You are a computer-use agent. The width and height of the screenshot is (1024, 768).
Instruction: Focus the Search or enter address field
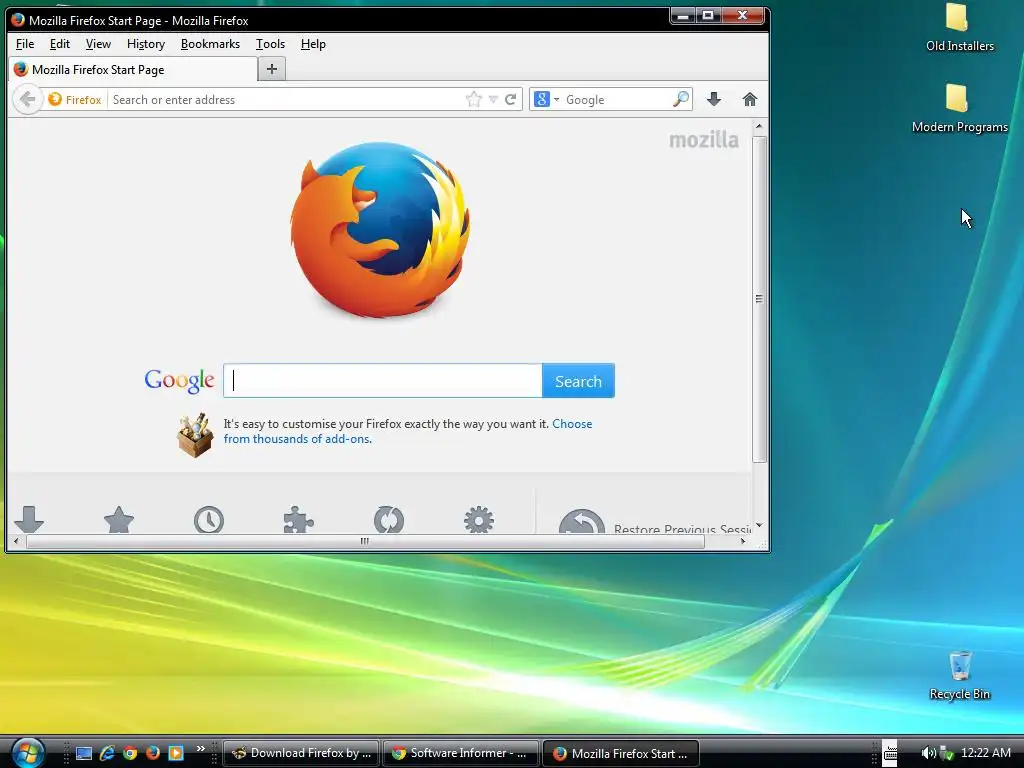[285, 99]
